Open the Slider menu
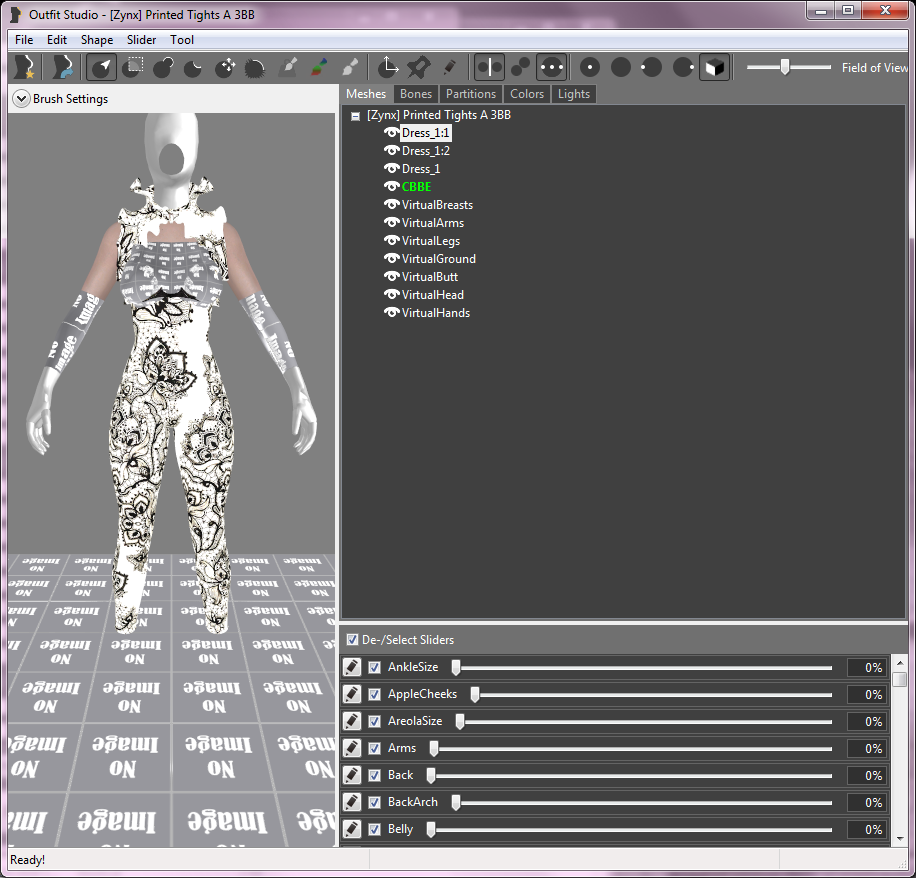This screenshot has width=916, height=878. click(141, 40)
